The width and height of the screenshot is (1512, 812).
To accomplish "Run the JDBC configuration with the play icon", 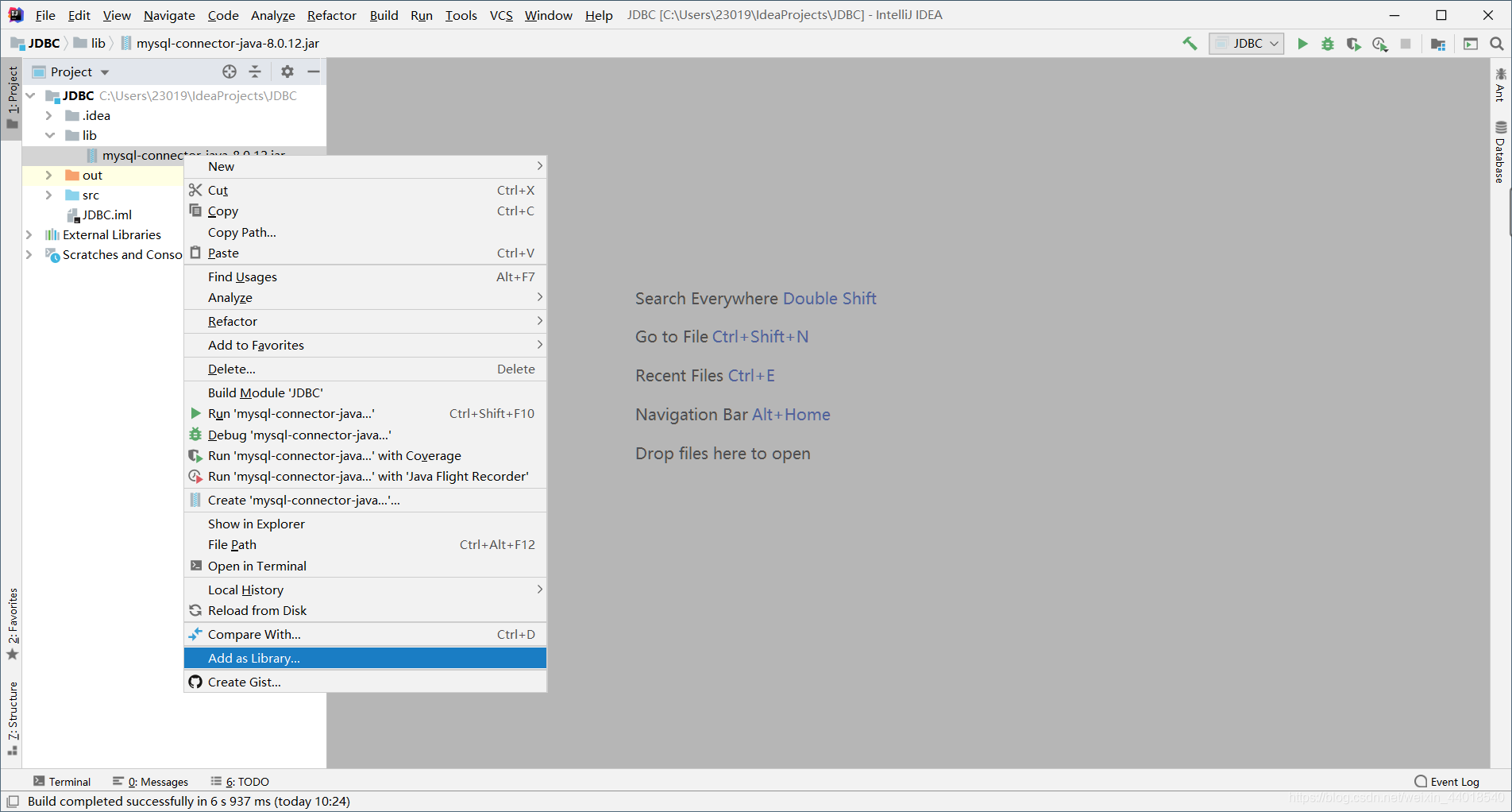I will 1302,44.
